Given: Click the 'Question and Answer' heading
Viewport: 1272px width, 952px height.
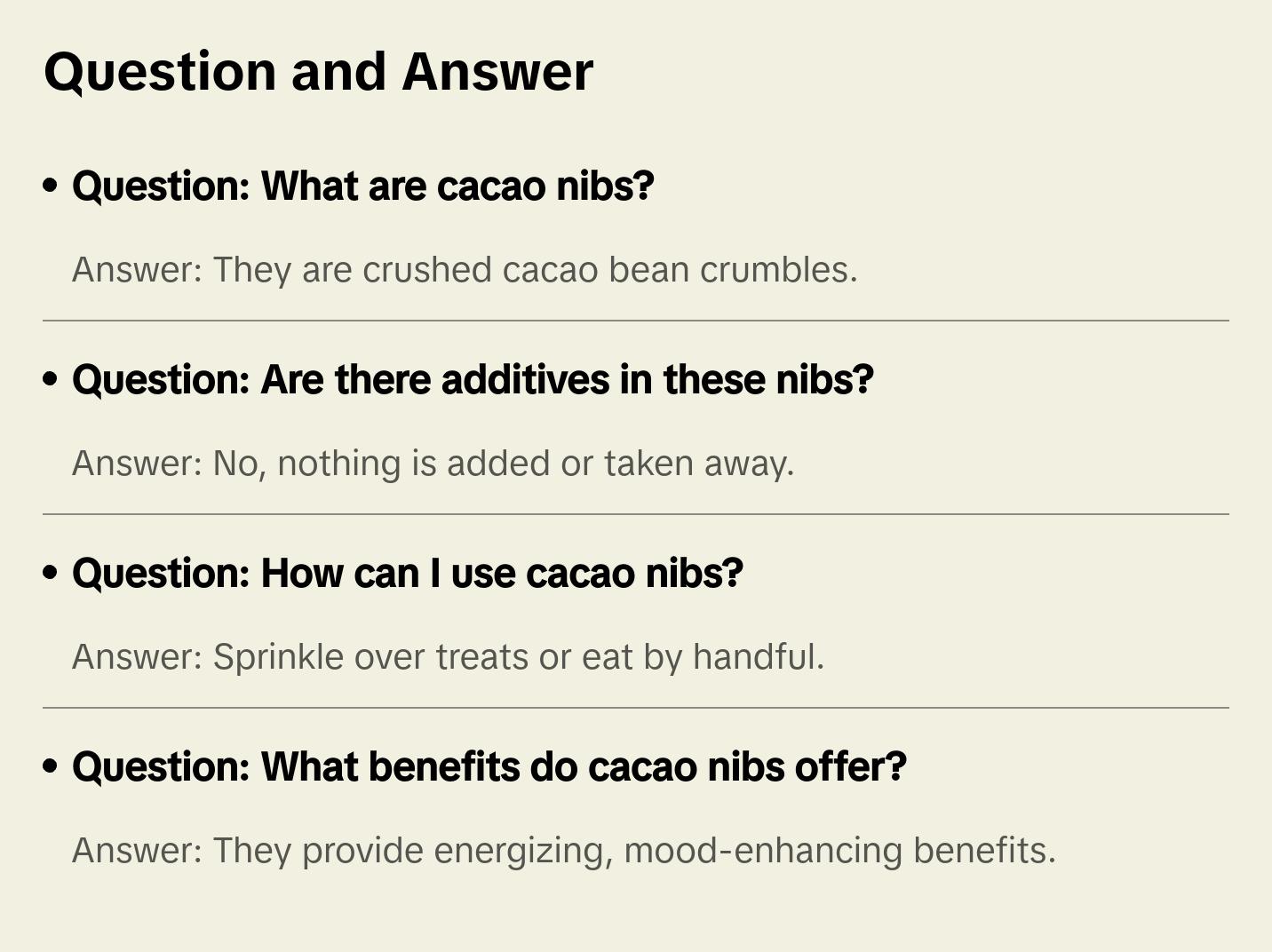Looking at the screenshot, I should (x=318, y=72).
